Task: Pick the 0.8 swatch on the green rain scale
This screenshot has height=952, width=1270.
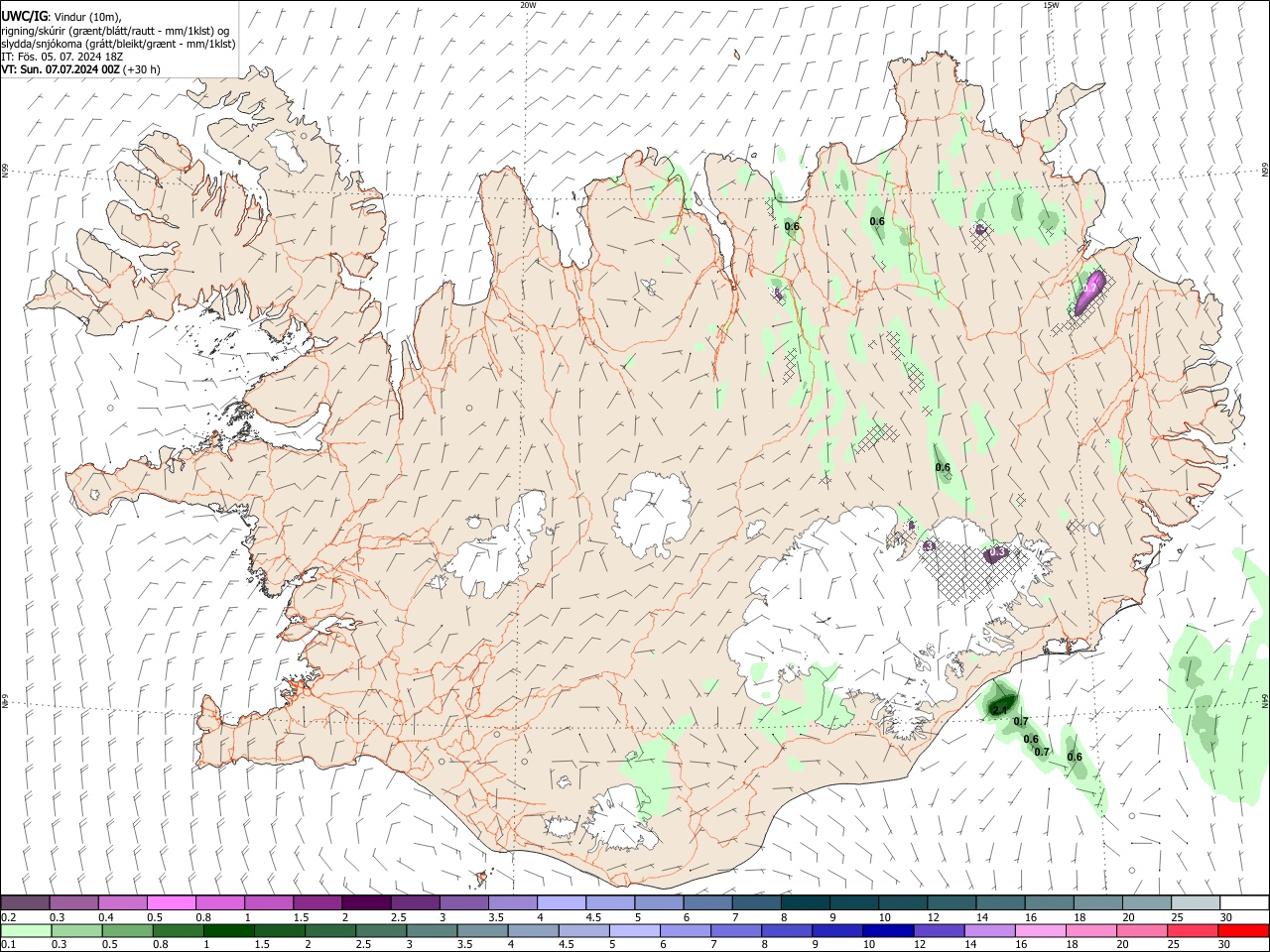Action: (x=178, y=930)
